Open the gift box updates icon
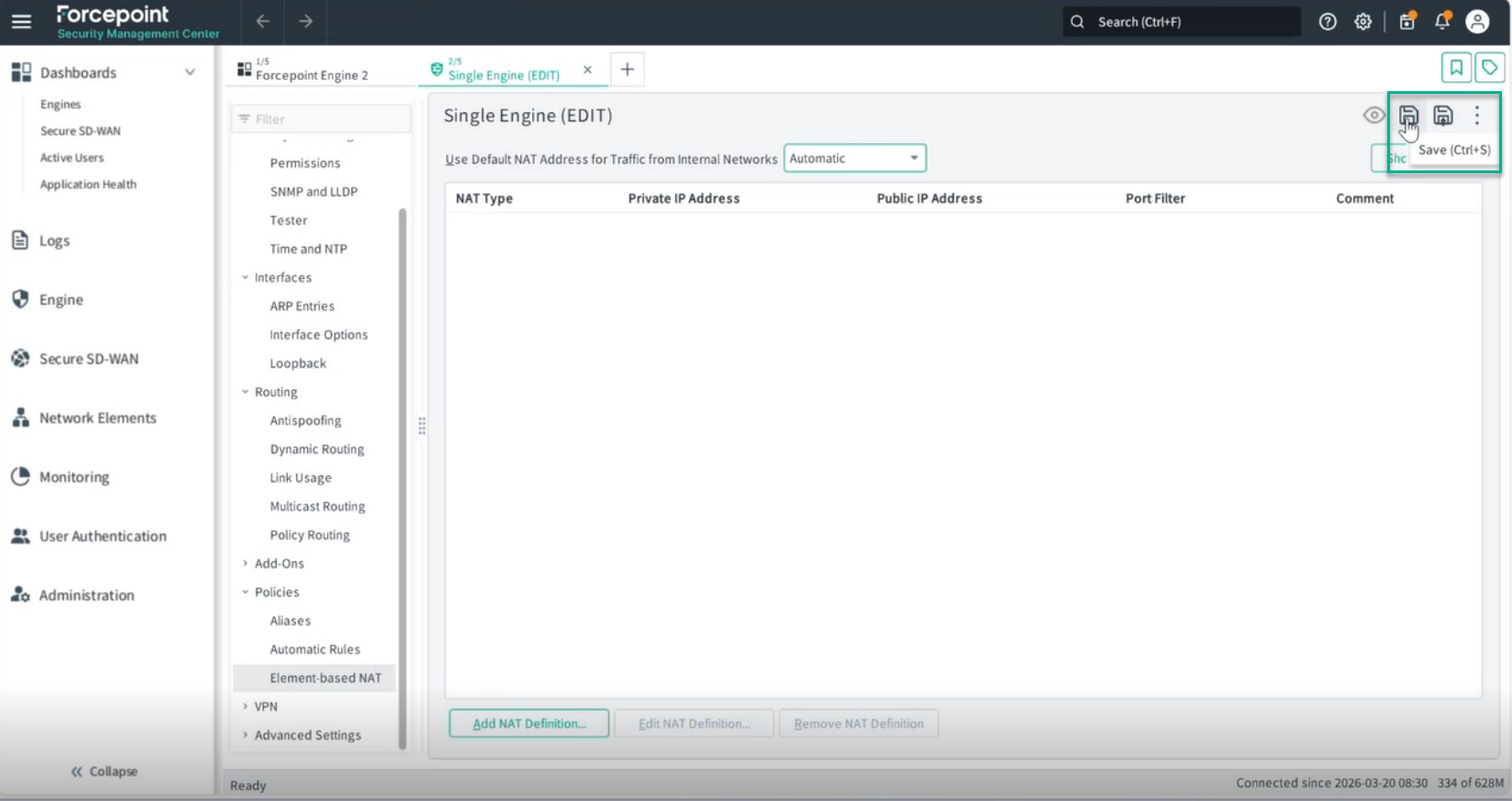Viewport: 1512px width, 801px height. click(x=1407, y=21)
